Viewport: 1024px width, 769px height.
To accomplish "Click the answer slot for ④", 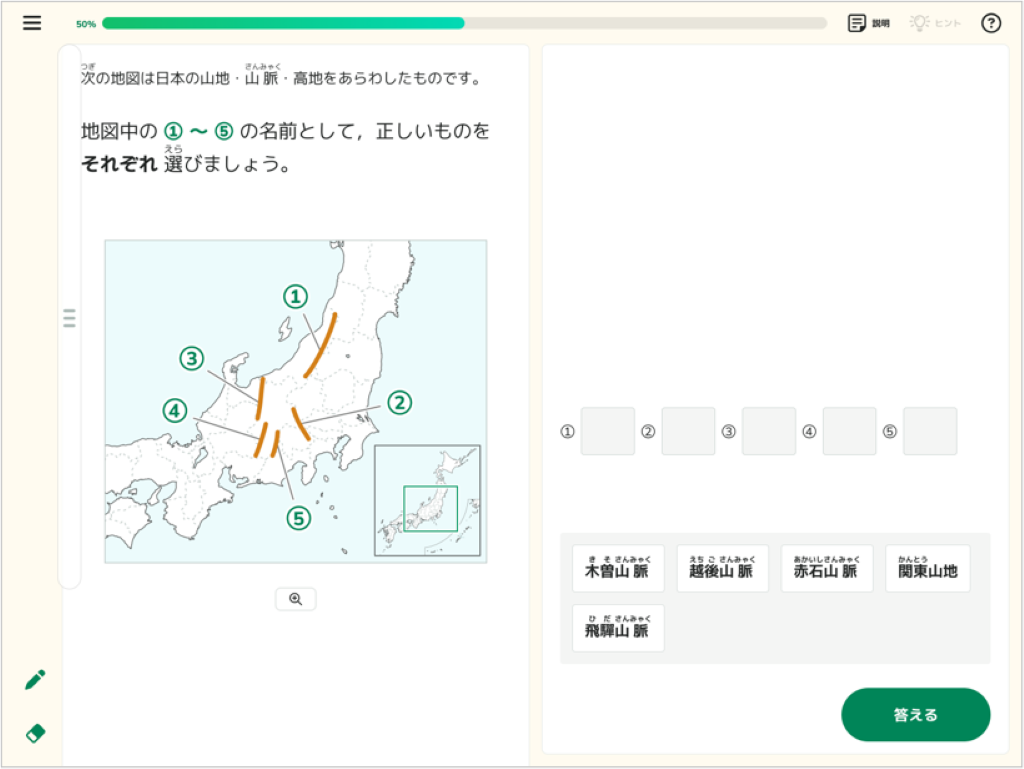I will click(x=849, y=431).
